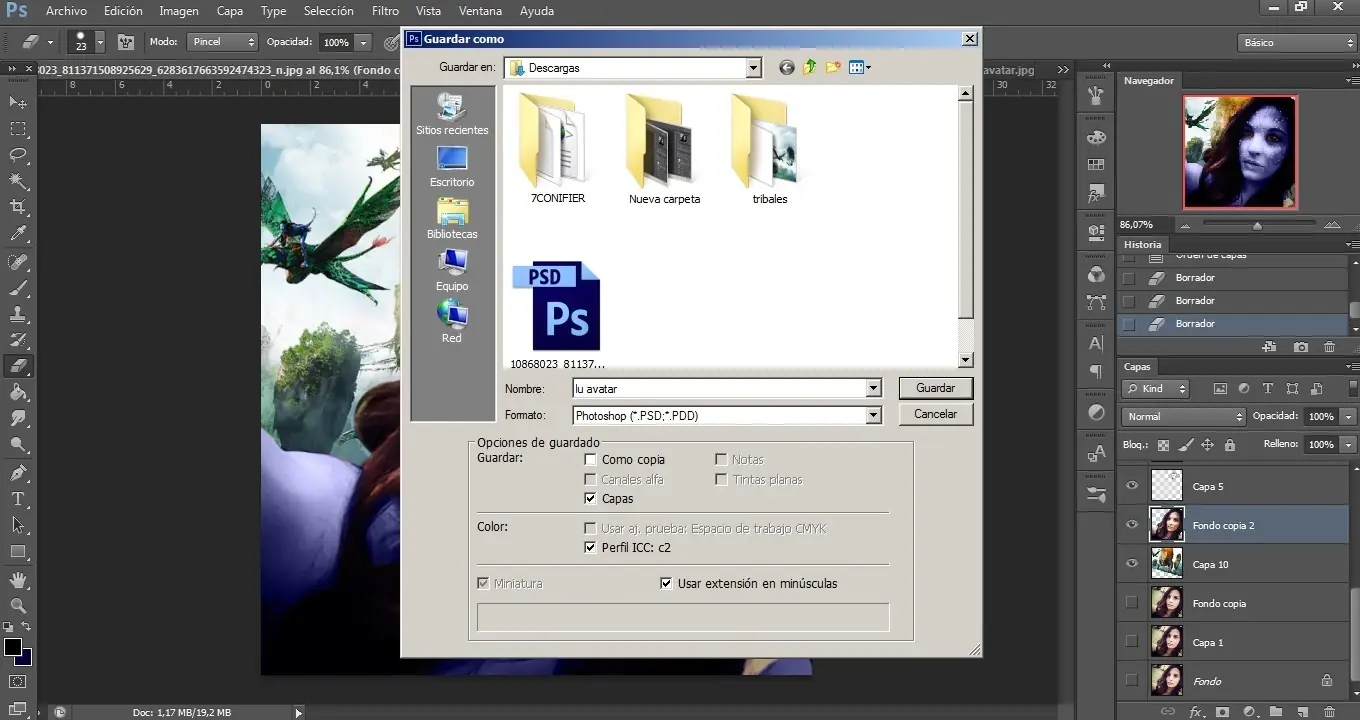1360x720 pixels.
Task: Hide the Capa 10 layer
Action: 1132,564
